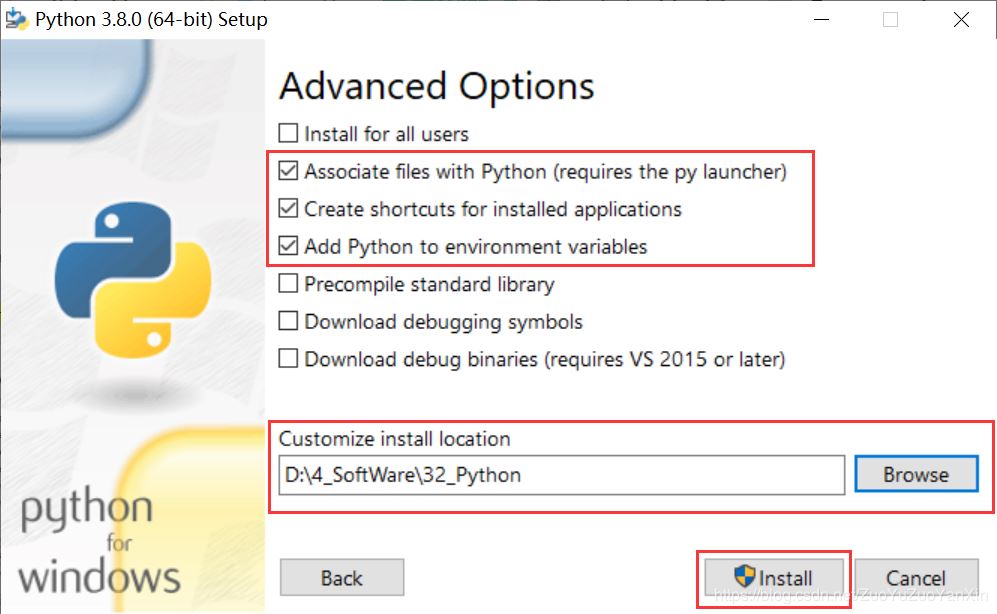Click the Python installer icon in title bar
The image size is (997, 614).
(x=17, y=19)
